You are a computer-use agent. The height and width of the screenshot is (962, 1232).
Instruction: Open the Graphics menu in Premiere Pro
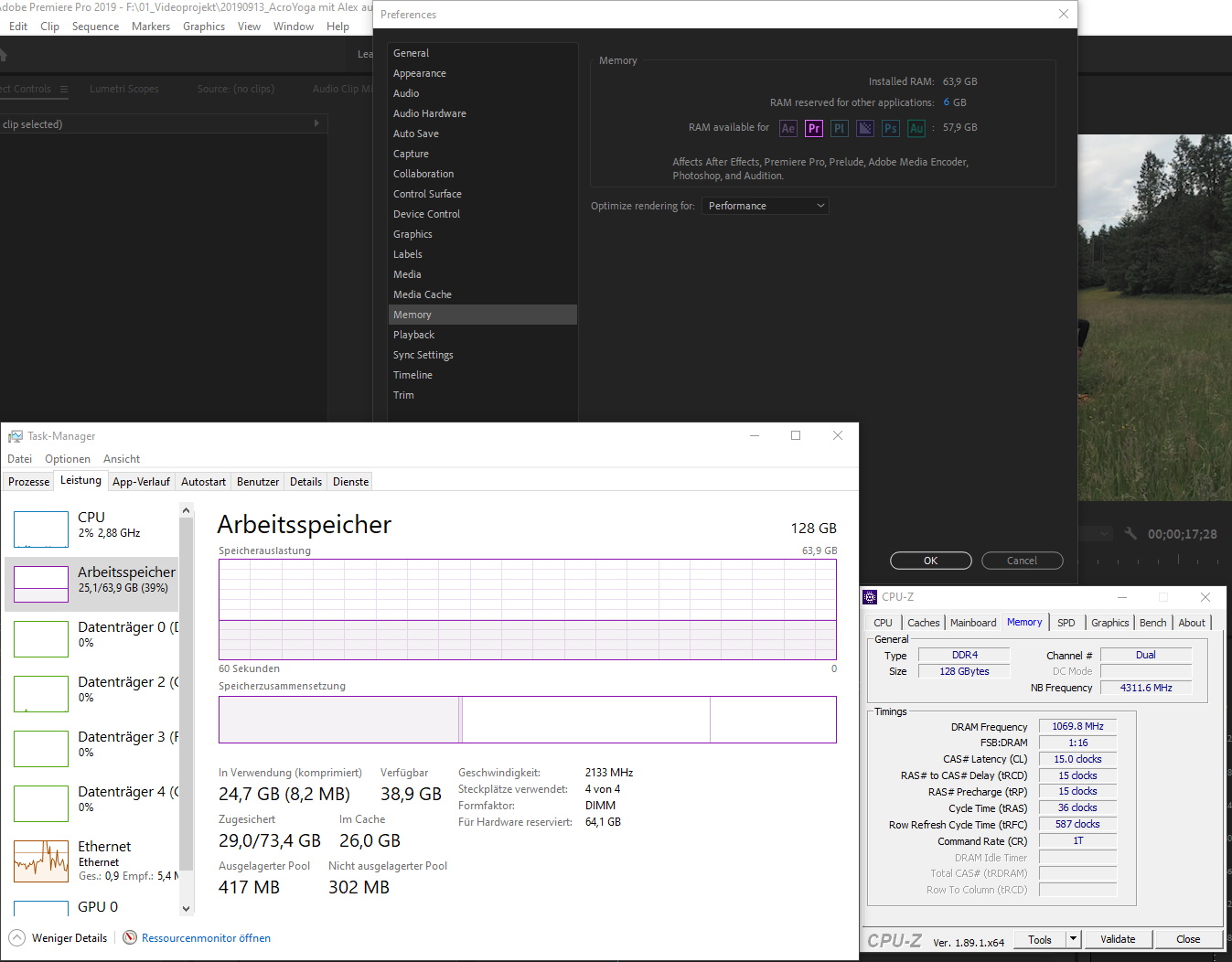coord(204,27)
